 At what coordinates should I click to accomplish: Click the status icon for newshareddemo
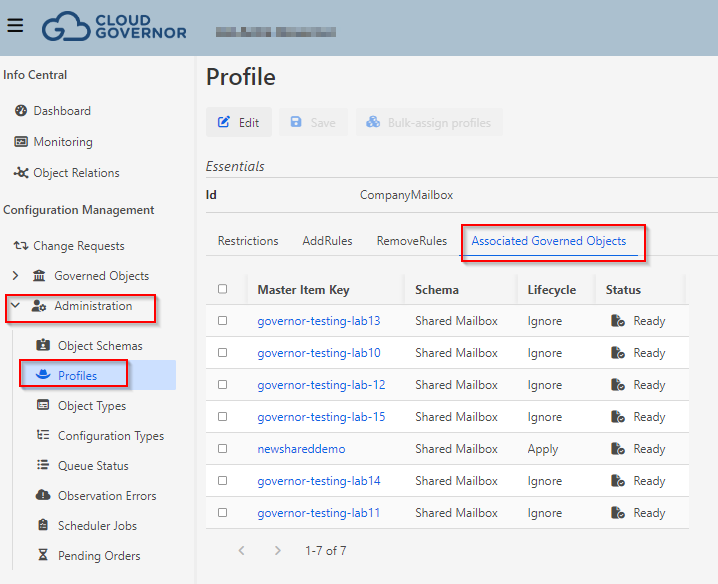tap(618, 448)
